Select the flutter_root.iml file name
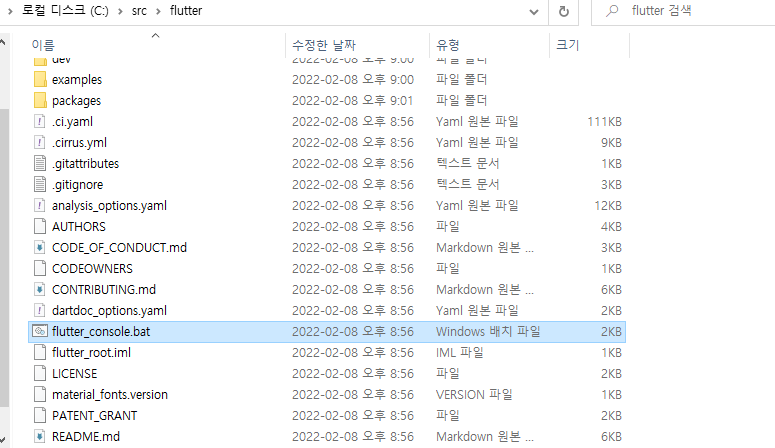 (91, 353)
